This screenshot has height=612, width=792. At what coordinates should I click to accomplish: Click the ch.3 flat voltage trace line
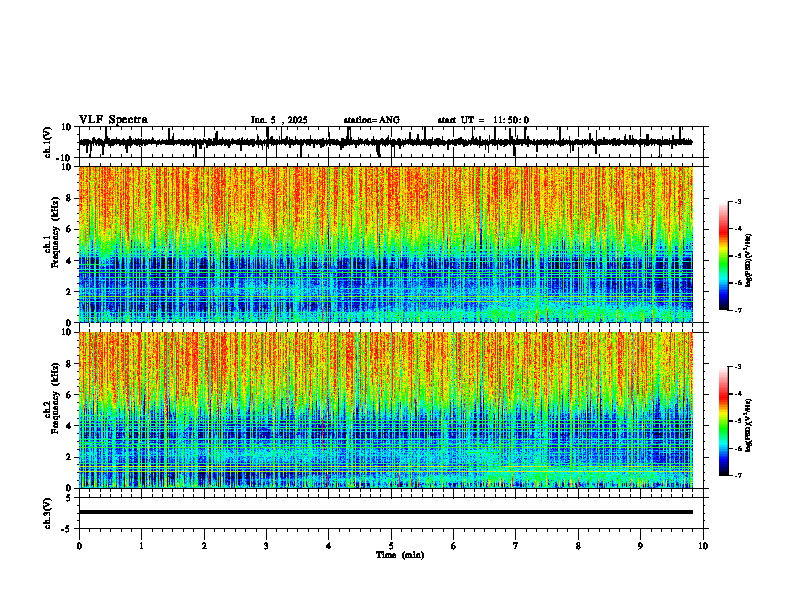(385, 512)
